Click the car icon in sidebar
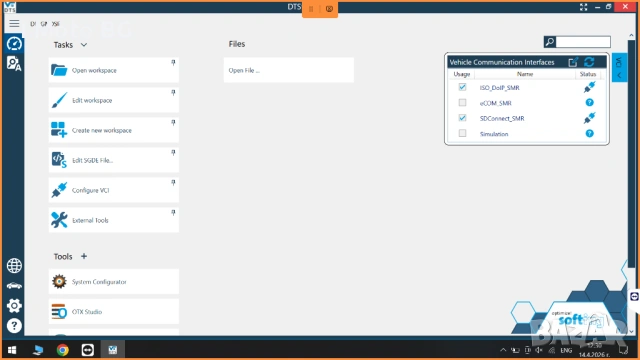Screen dimensions: 640x360 pyautogui.click(x=14, y=286)
